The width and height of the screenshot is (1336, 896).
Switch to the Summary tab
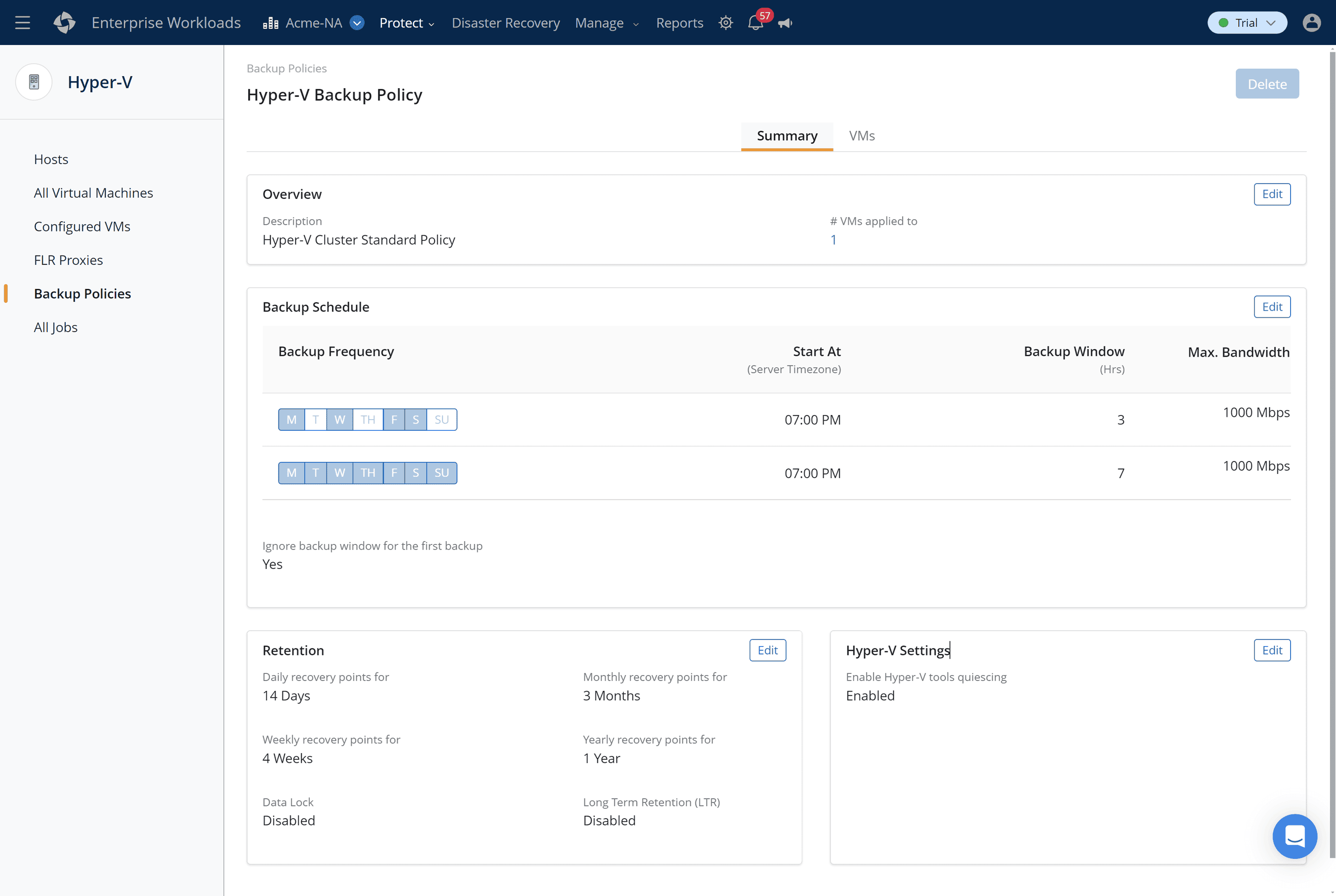(787, 136)
